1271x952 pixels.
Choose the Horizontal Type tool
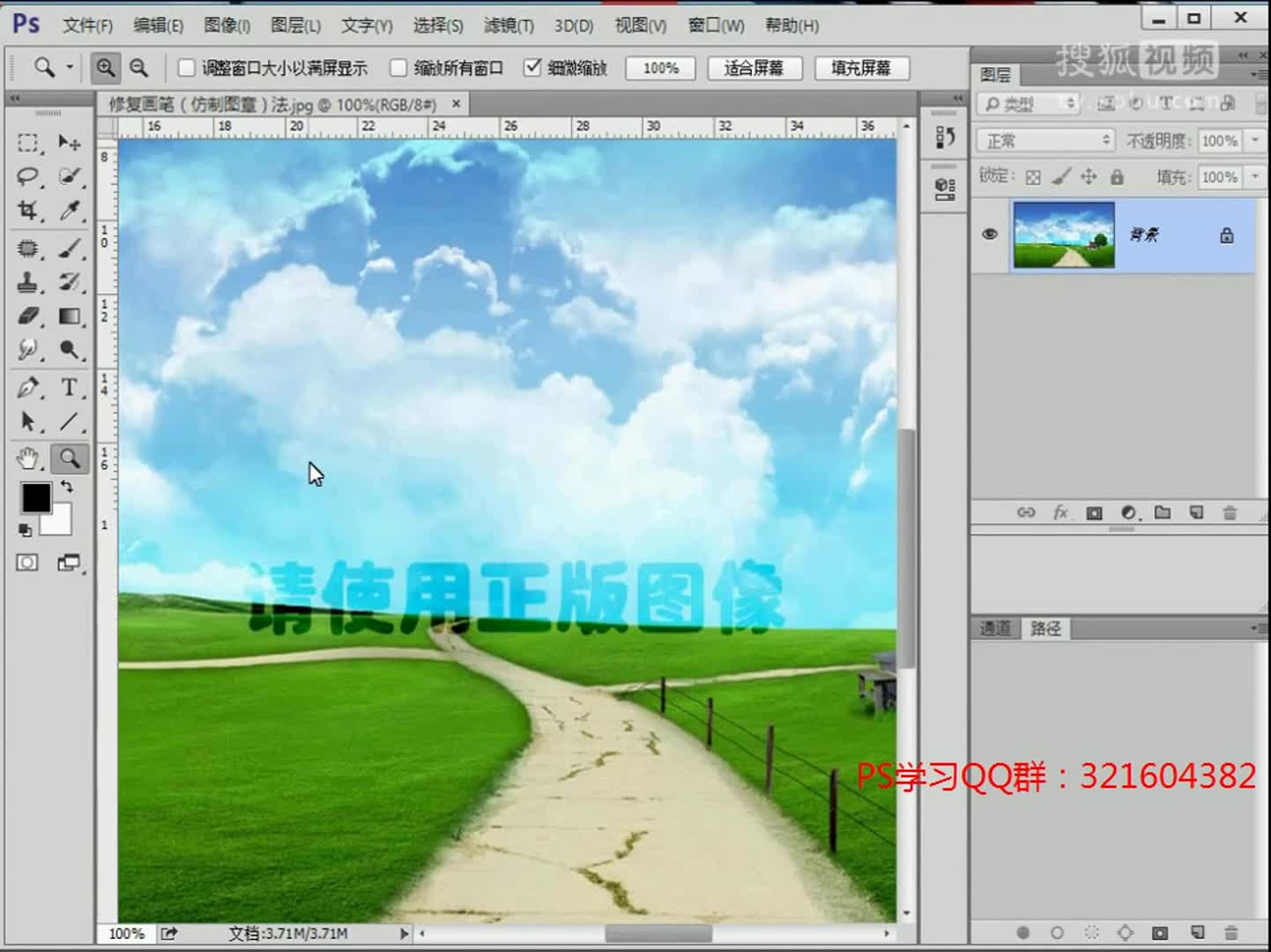tap(70, 387)
